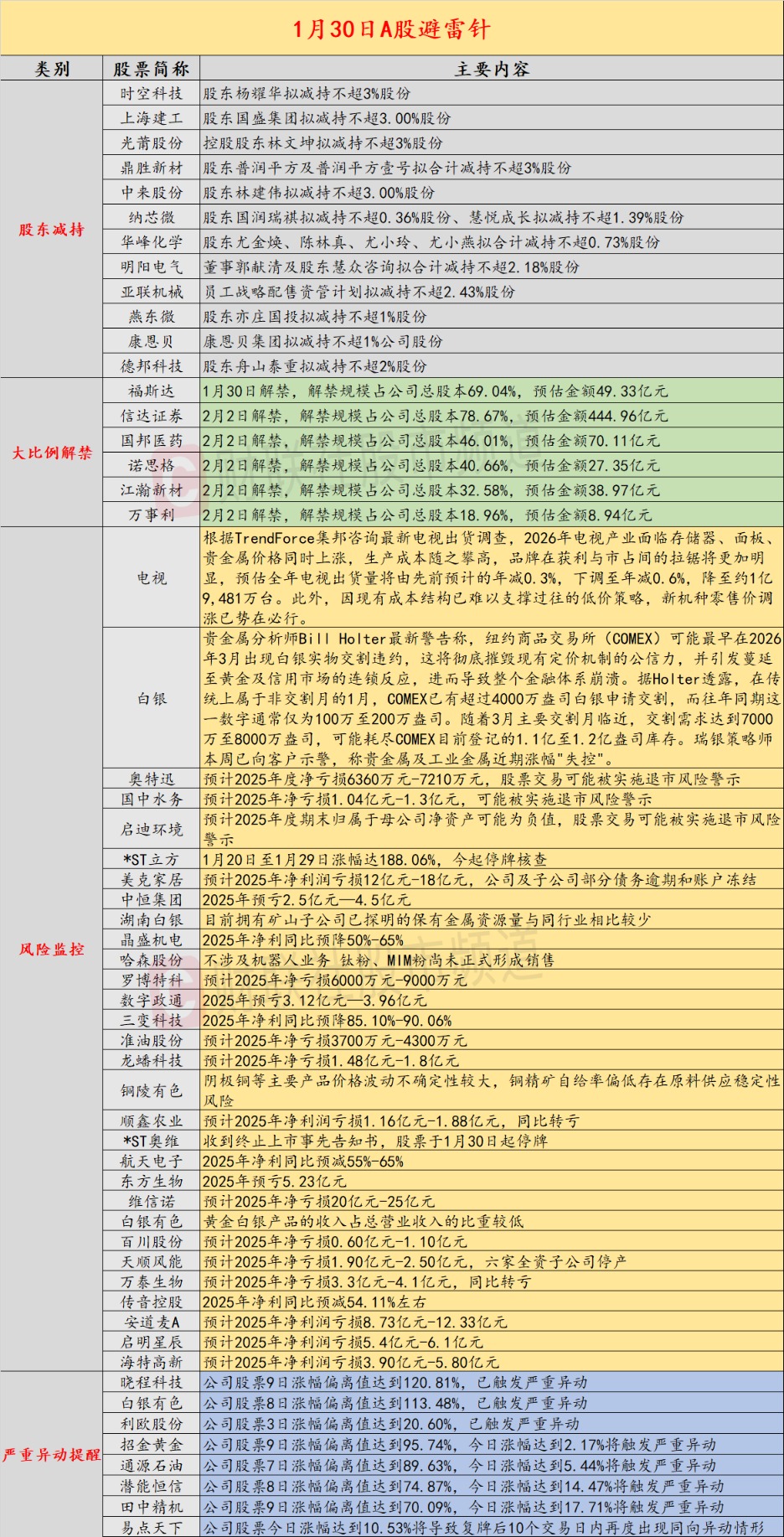Viewport: 784px width, 1537px height.
Task: Click the title '1月30日A股避雷针'
Action: point(391,29)
